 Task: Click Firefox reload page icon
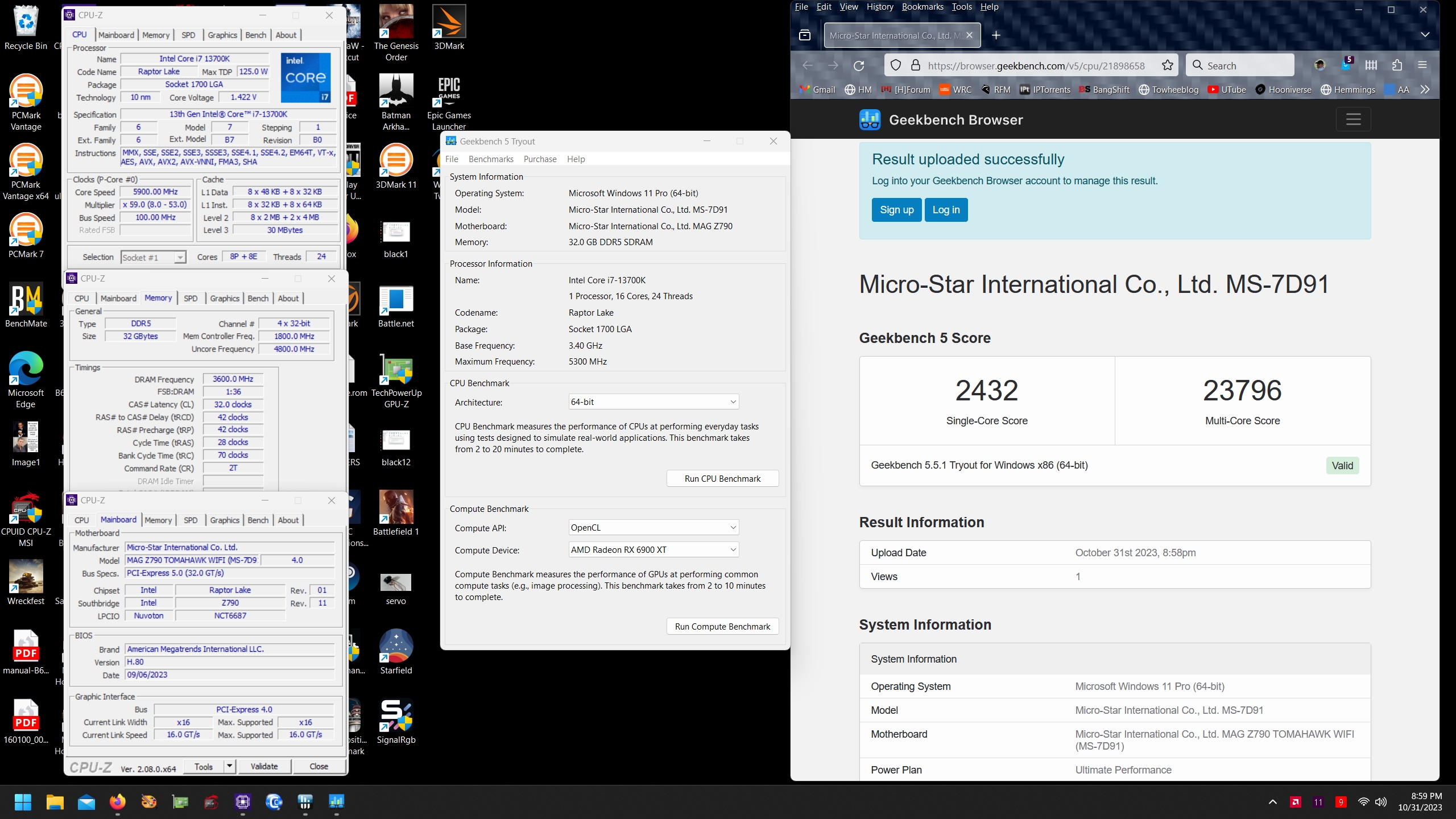coord(859,65)
